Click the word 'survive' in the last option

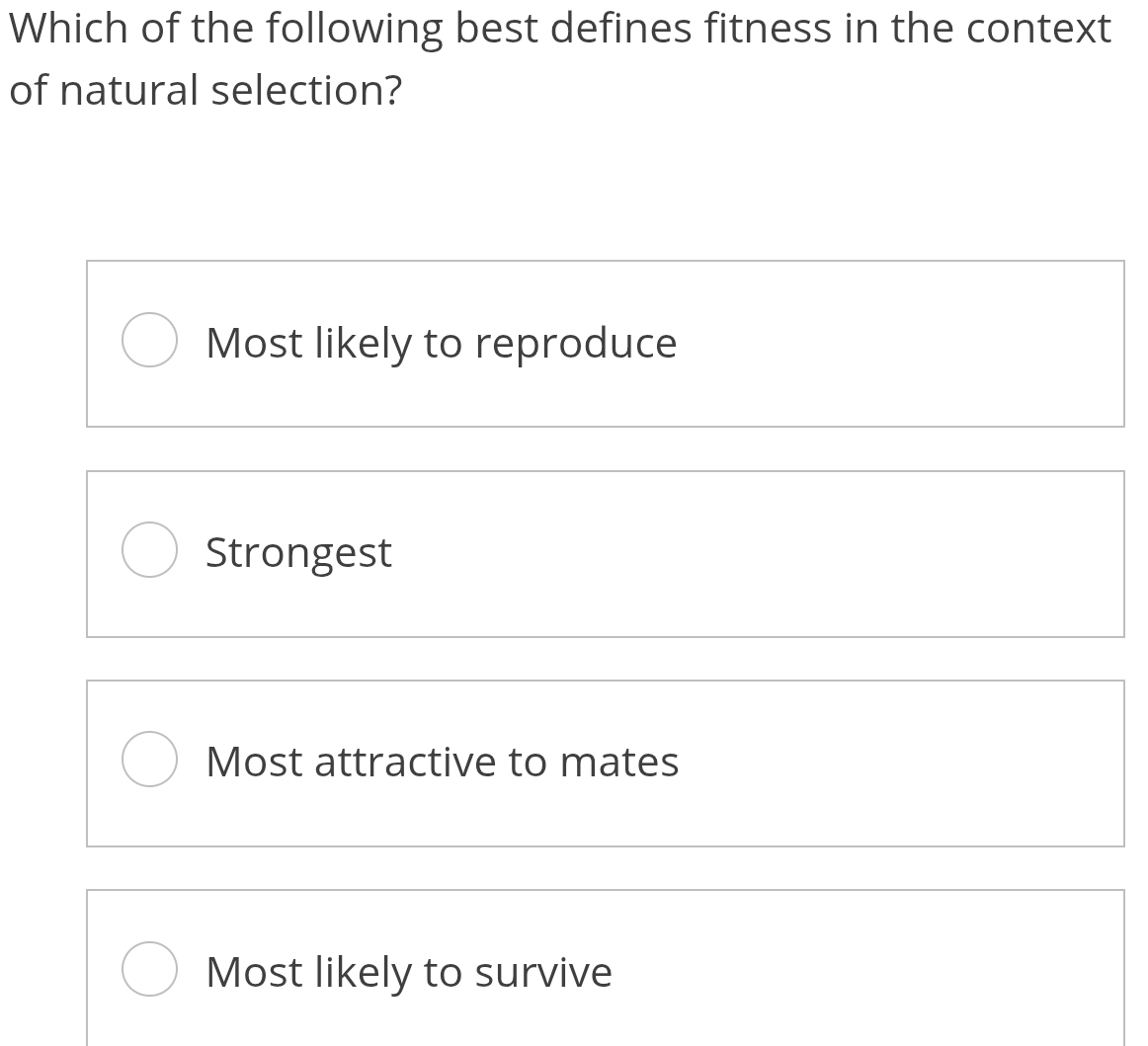coord(543,971)
